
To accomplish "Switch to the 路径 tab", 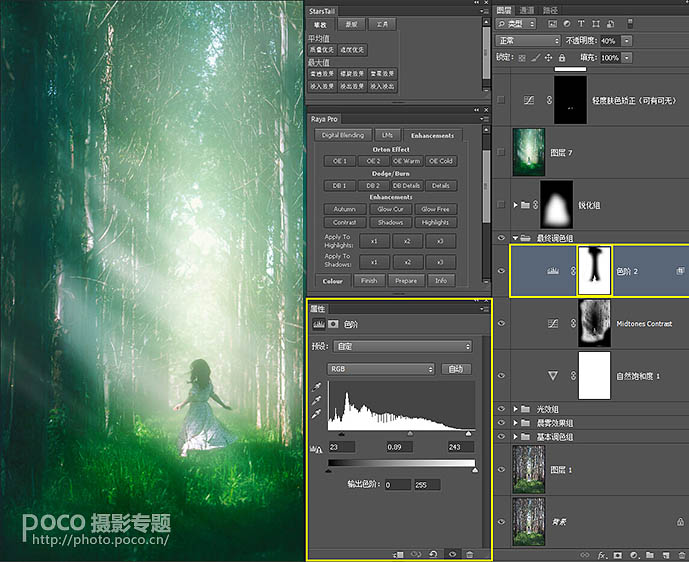I will [x=550, y=10].
